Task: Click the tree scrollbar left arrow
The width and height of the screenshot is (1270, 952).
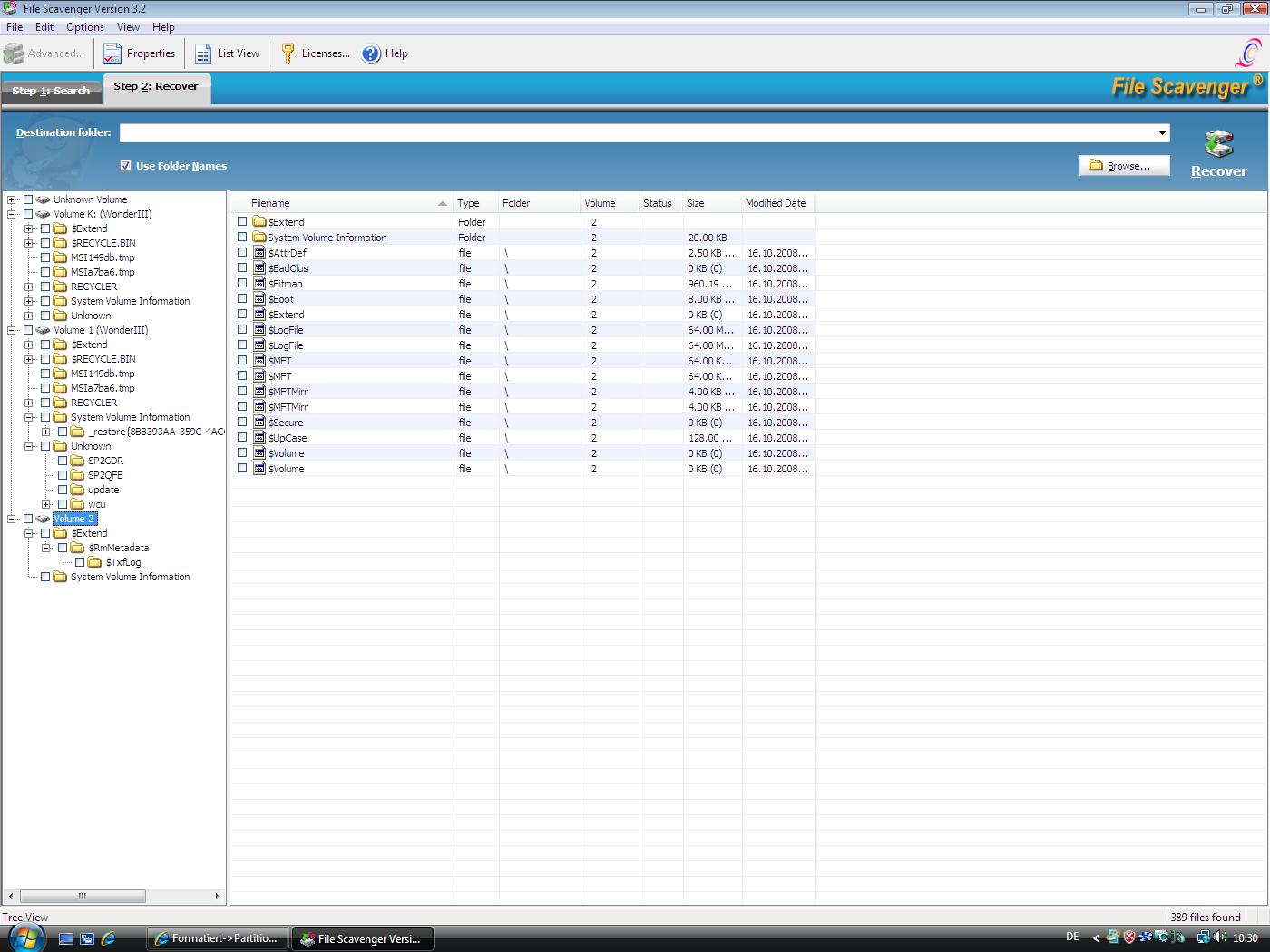Action: point(11,896)
